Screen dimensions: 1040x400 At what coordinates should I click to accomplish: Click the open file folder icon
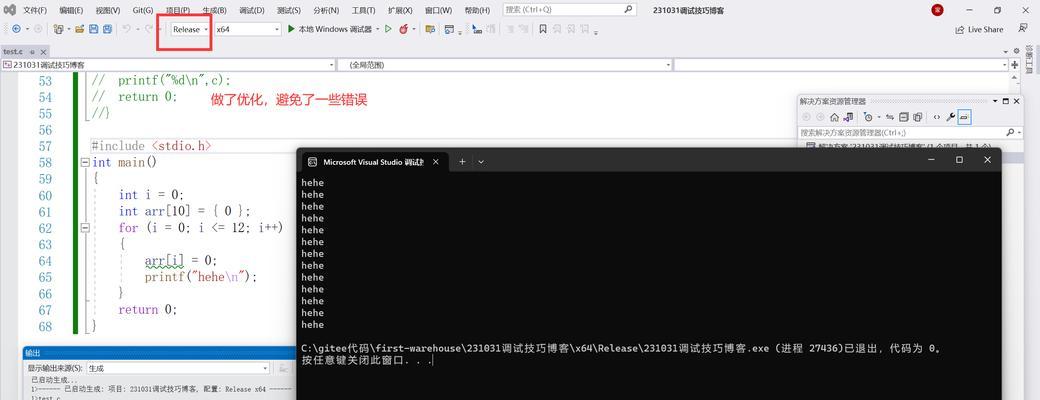click(80, 29)
